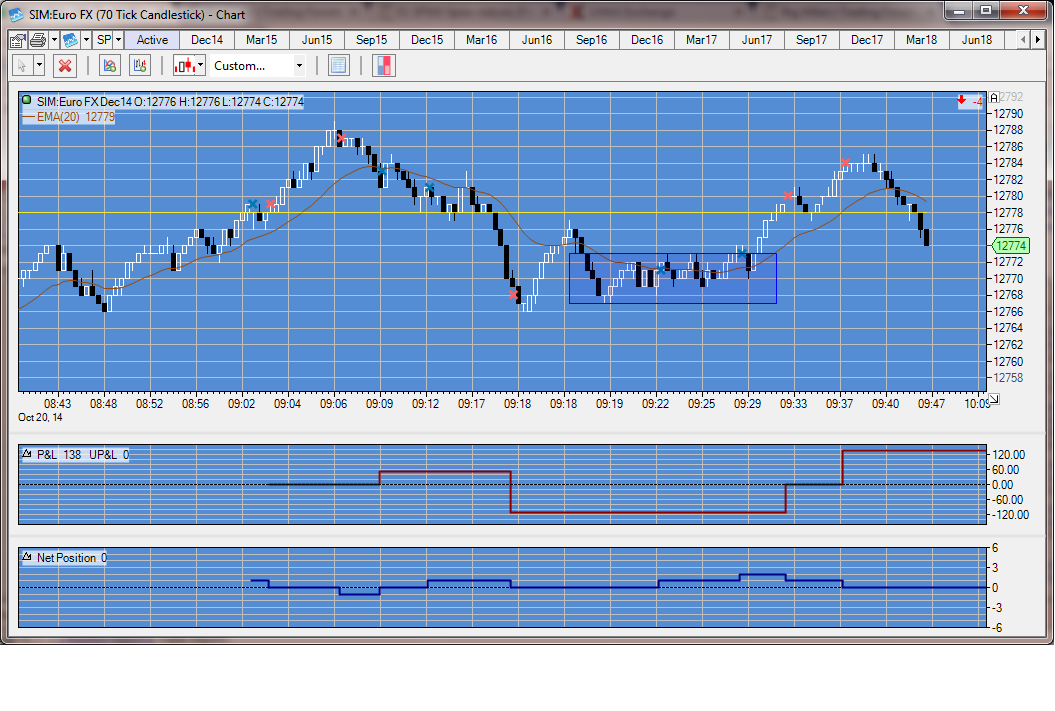1055x711 pixels.
Task: Click the add study icon
Action: click(x=109, y=66)
